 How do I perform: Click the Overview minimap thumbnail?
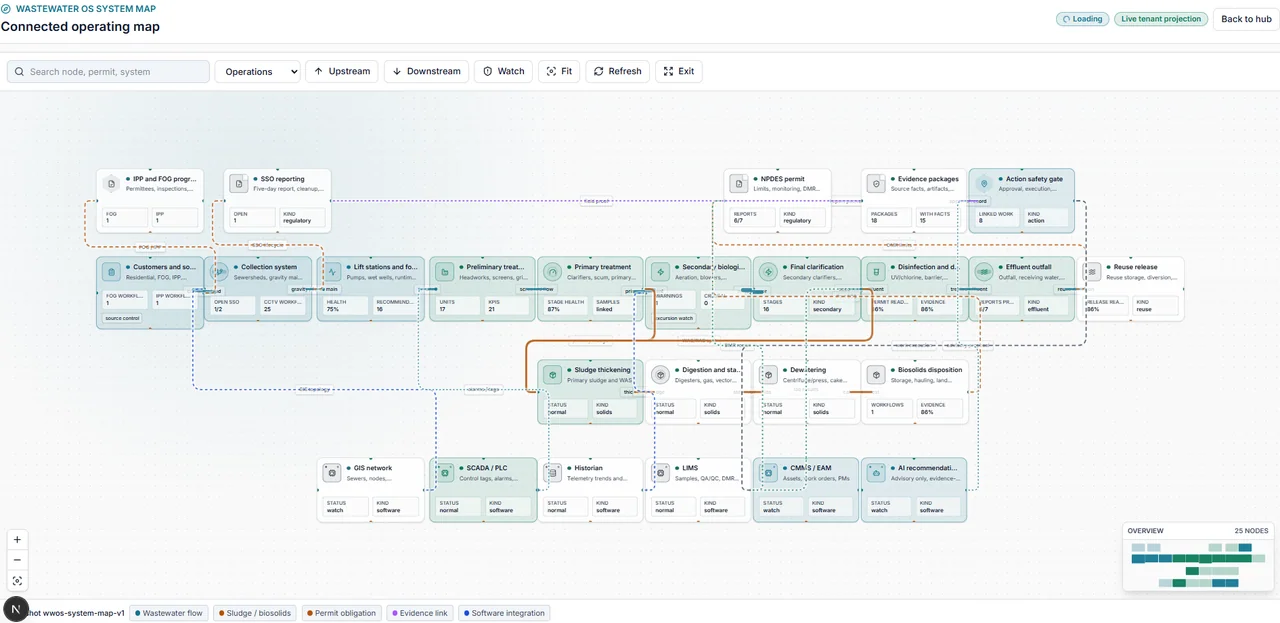pos(1198,564)
